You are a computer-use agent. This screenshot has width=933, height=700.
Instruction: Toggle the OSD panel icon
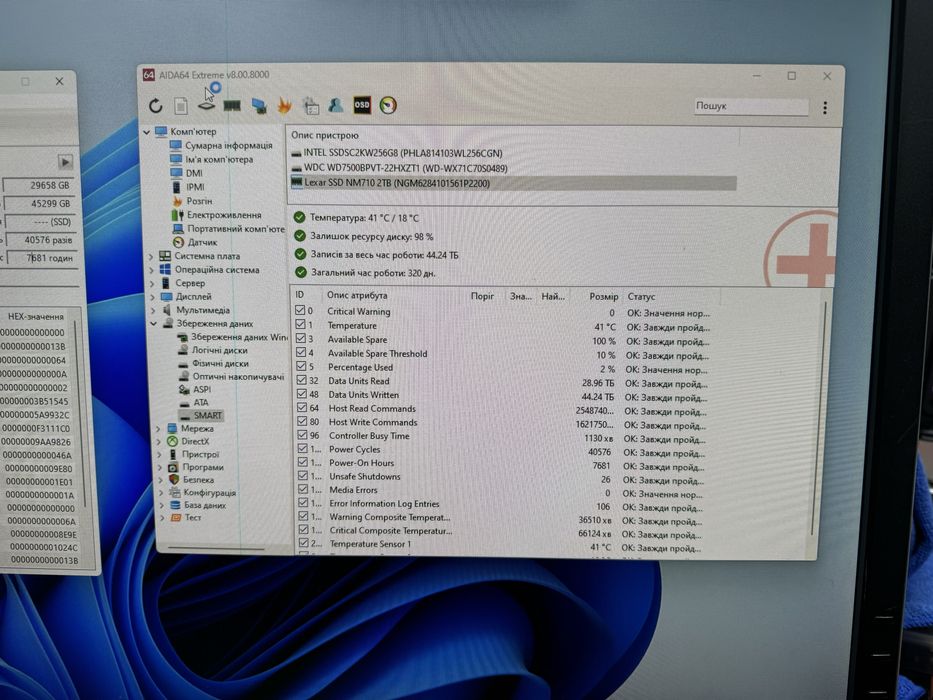[x=362, y=105]
